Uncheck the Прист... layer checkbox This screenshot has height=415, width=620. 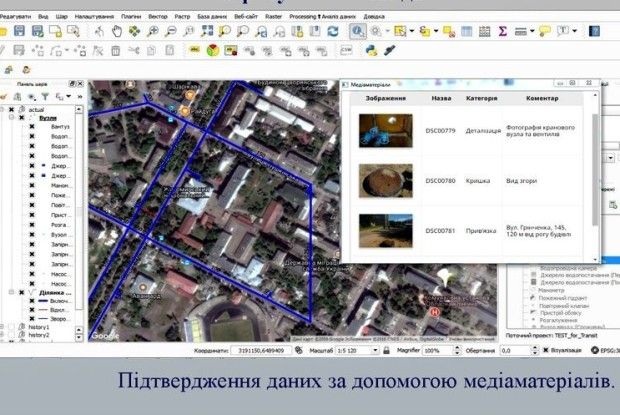[32, 215]
